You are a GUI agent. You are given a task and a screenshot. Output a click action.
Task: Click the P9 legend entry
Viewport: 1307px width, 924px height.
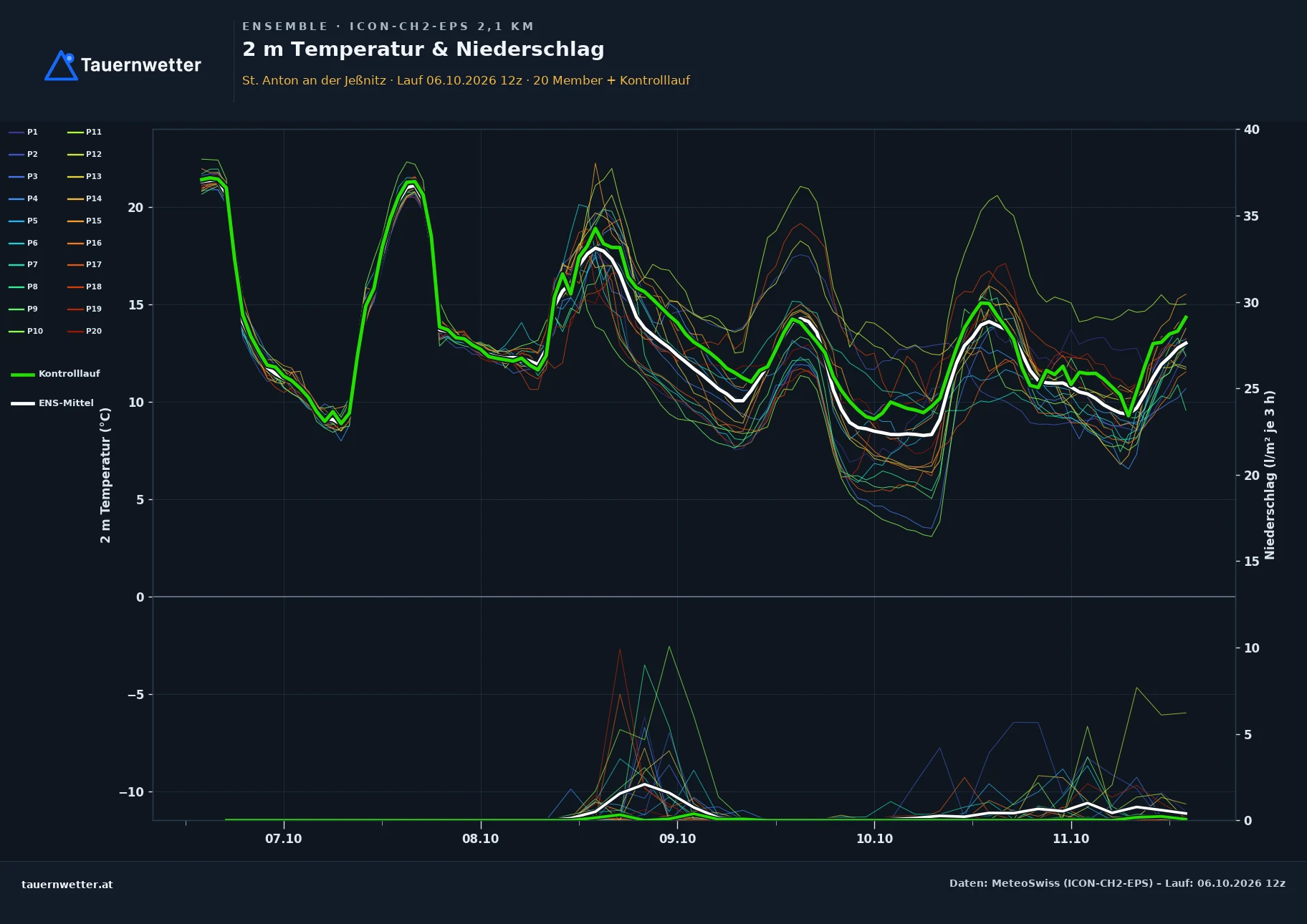pos(24,309)
